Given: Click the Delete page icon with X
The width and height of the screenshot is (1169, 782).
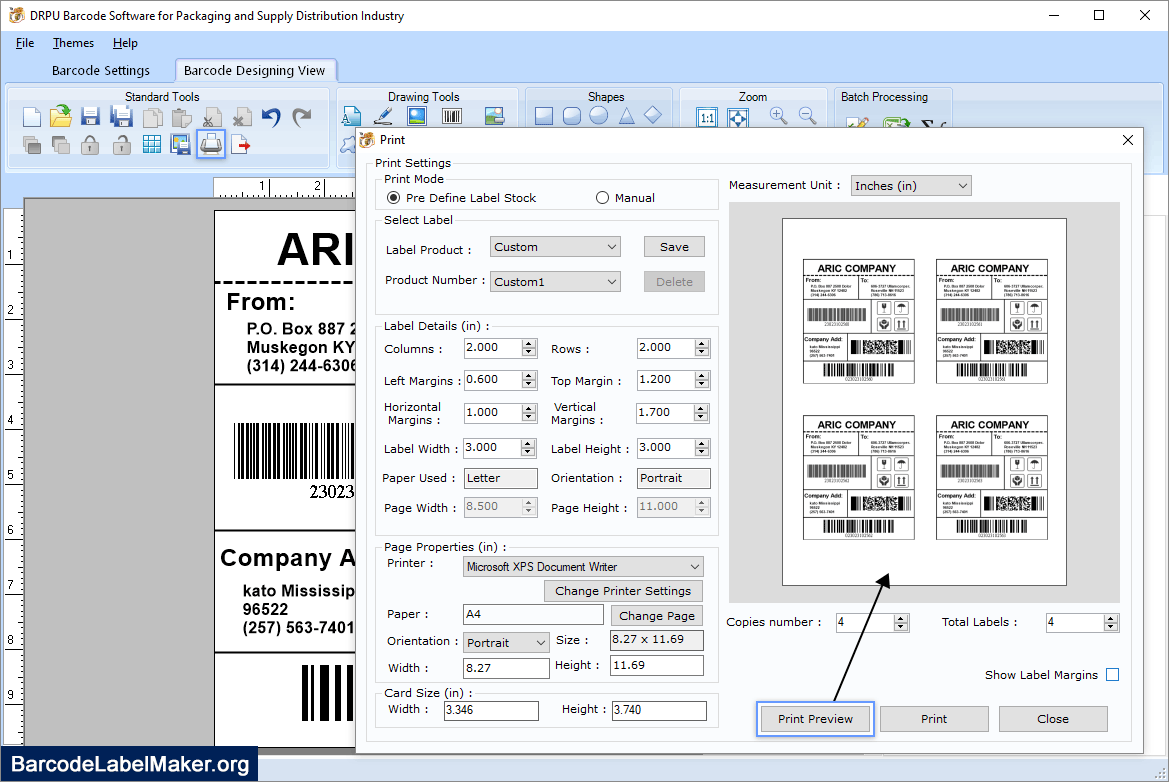Looking at the screenshot, I should tap(242, 118).
